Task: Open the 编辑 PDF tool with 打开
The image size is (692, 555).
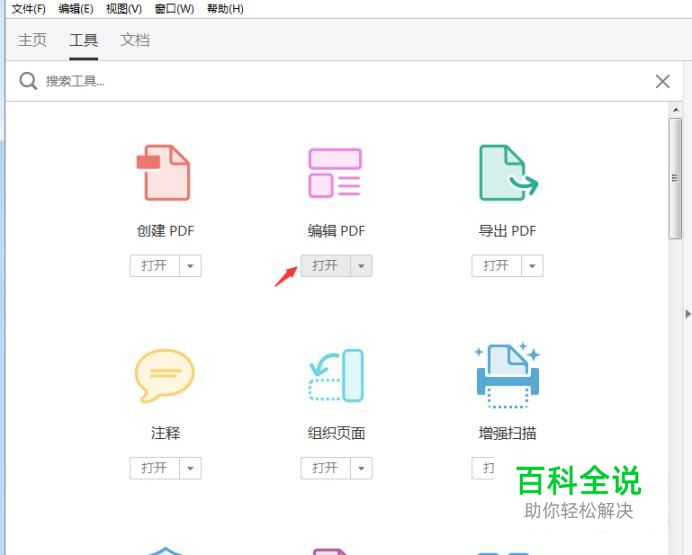Action: 326,266
